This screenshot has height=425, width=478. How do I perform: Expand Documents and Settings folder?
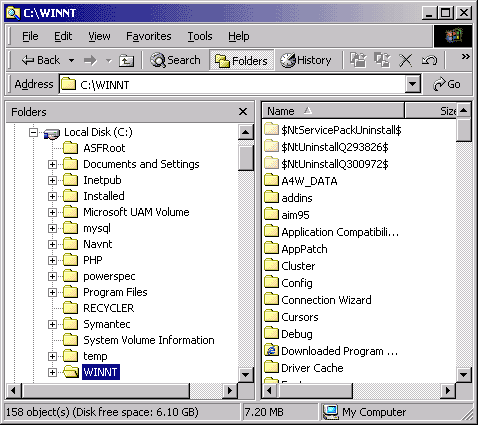(52, 164)
